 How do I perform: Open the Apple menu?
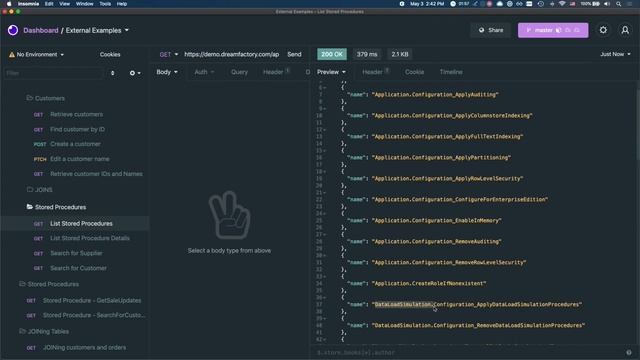coord(9,4)
